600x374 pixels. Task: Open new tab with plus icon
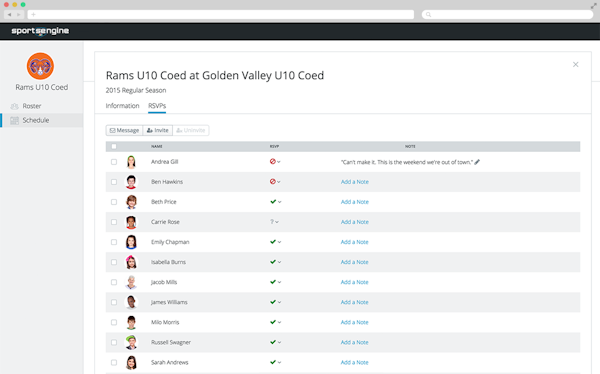33,15
